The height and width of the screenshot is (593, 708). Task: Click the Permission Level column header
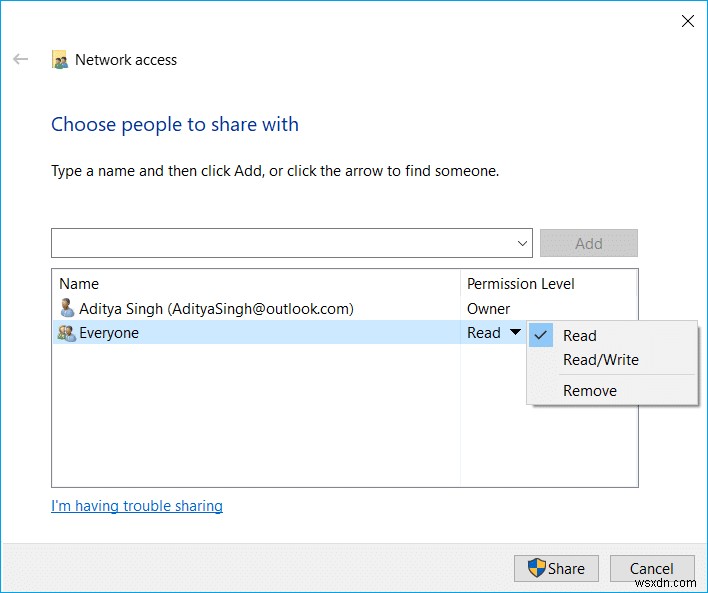521,284
